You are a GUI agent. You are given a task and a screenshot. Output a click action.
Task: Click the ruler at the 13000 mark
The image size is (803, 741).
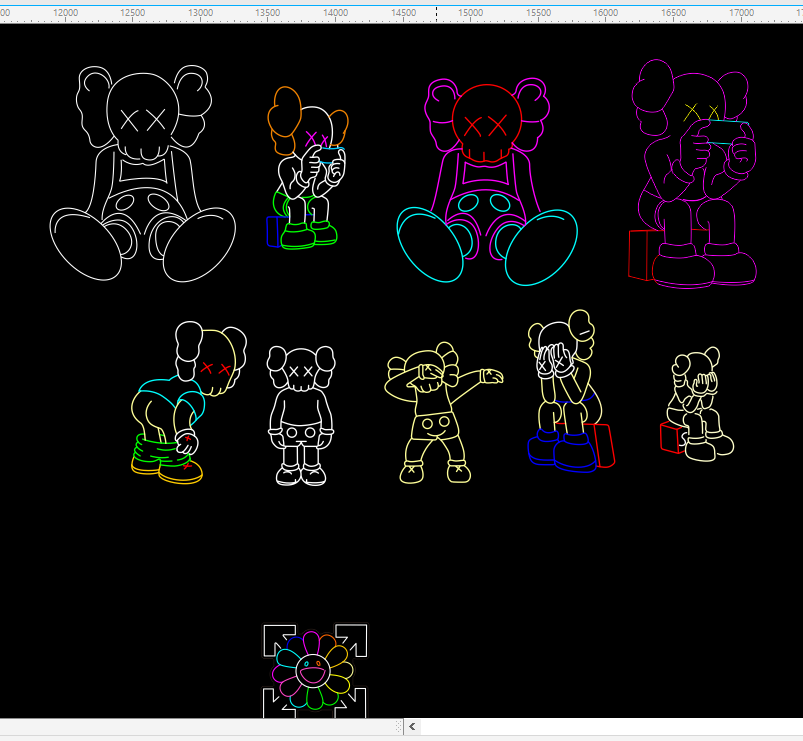[200, 13]
